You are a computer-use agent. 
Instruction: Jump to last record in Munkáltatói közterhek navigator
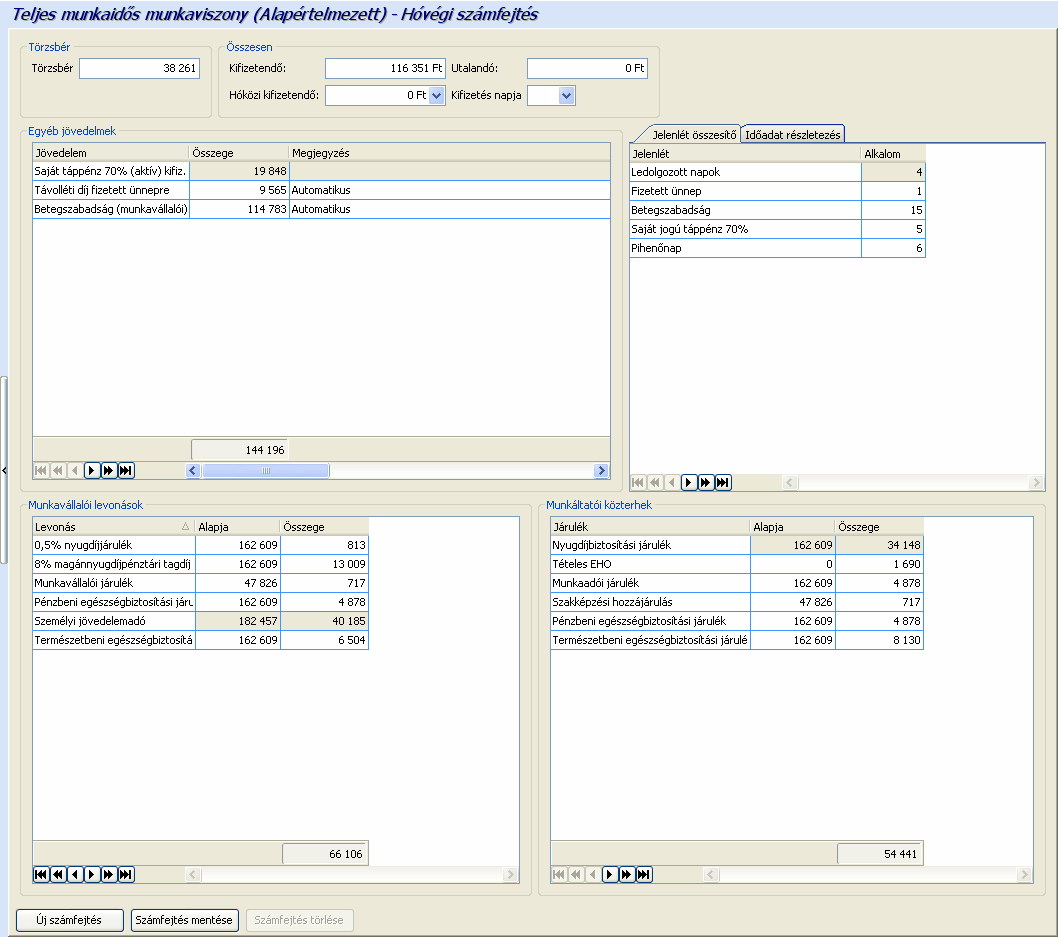coord(644,874)
